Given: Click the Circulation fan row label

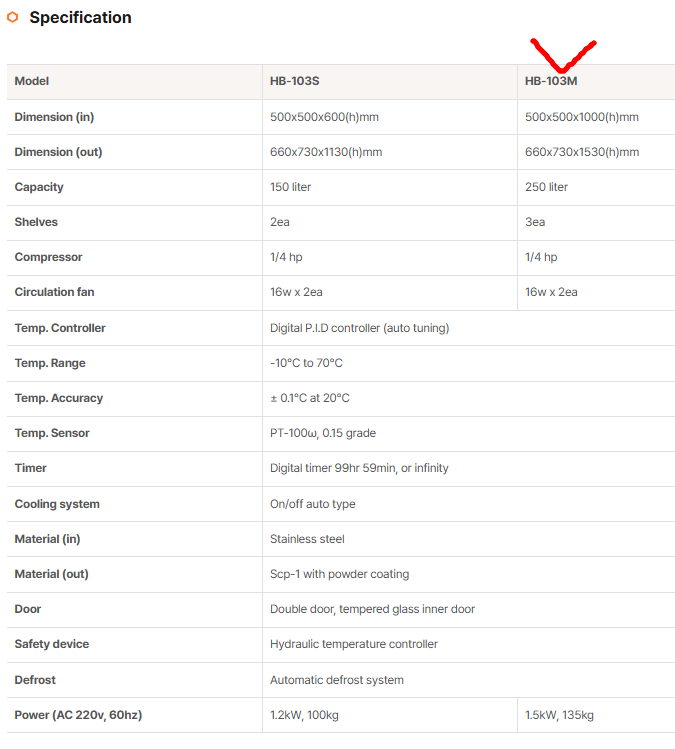Looking at the screenshot, I should (54, 292).
